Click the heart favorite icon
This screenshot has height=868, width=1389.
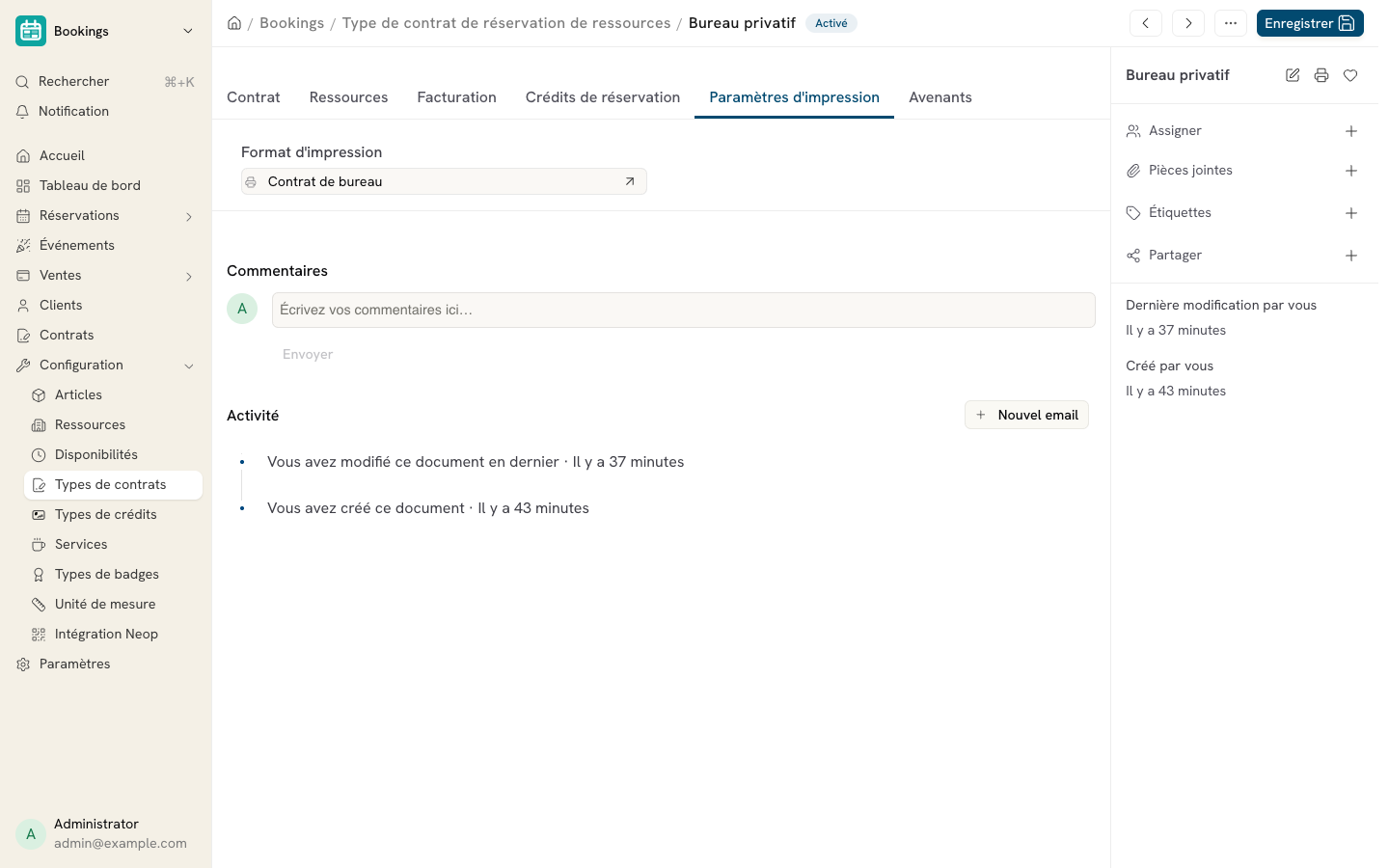coord(1350,75)
